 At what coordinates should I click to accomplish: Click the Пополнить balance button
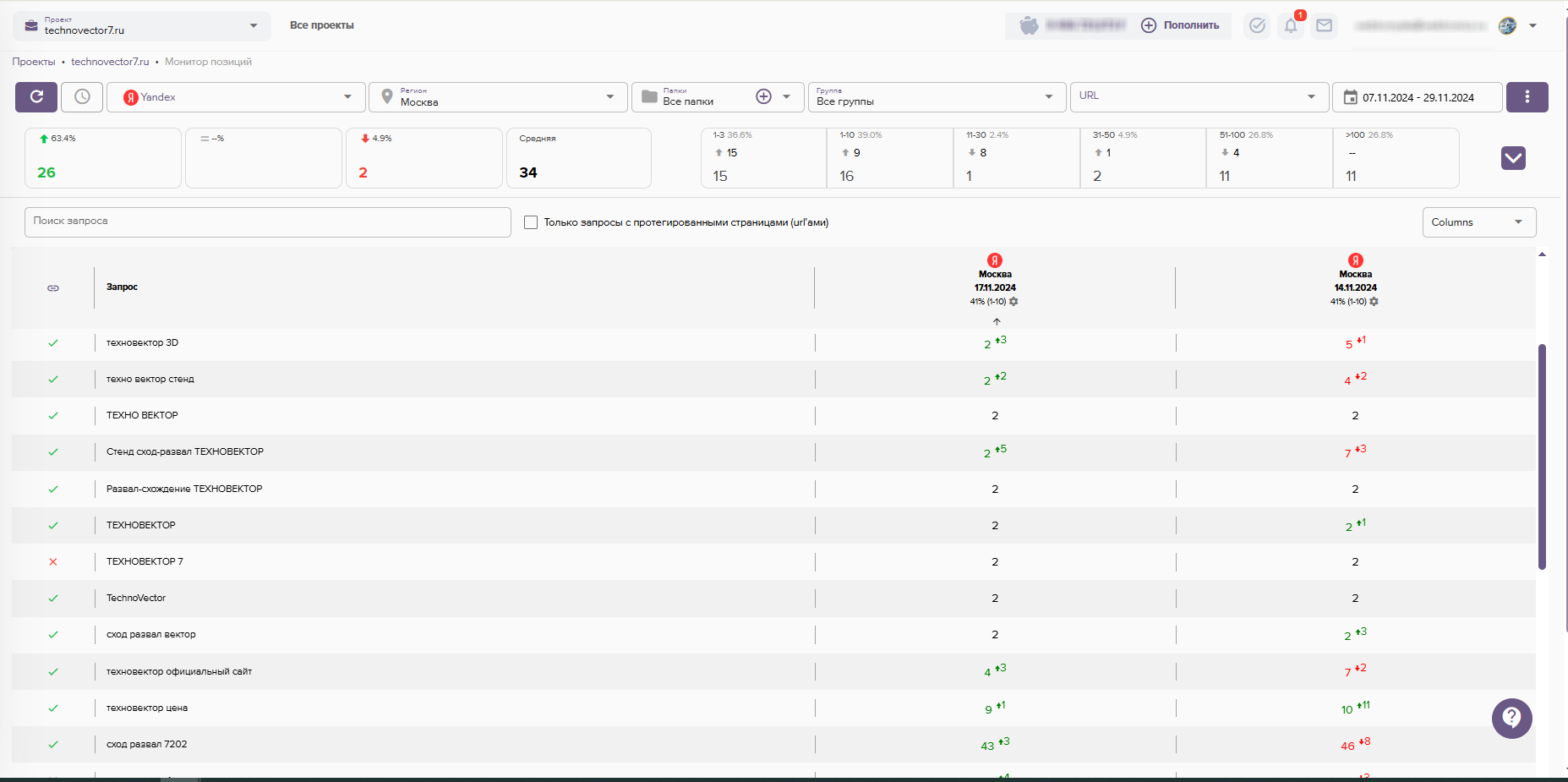pyautogui.click(x=1181, y=25)
